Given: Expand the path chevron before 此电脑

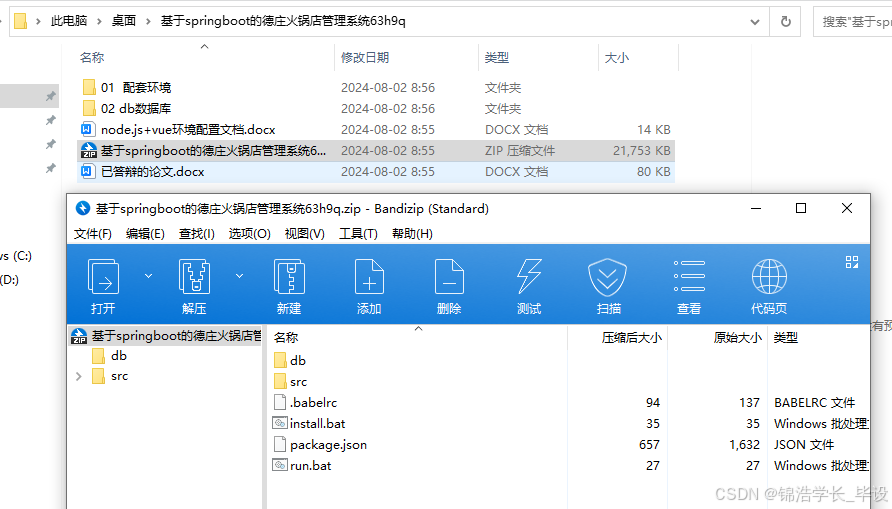Looking at the screenshot, I should 38,22.
